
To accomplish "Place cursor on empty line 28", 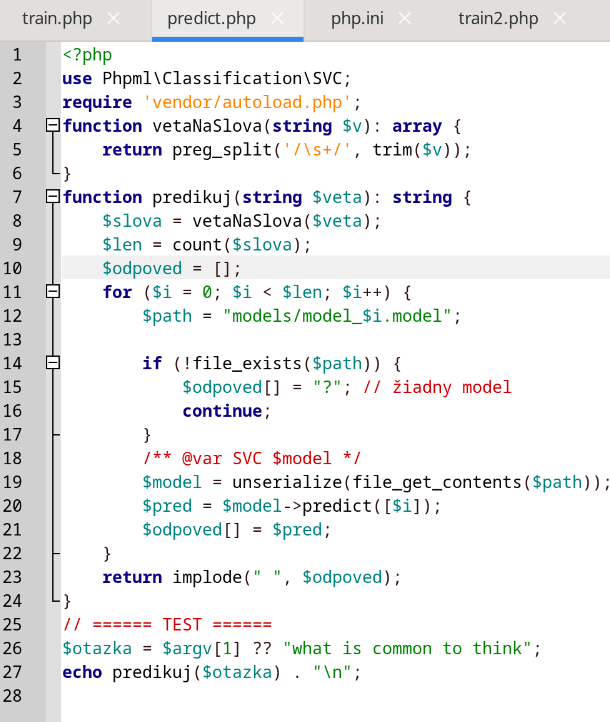I will (x=300, y=696).
